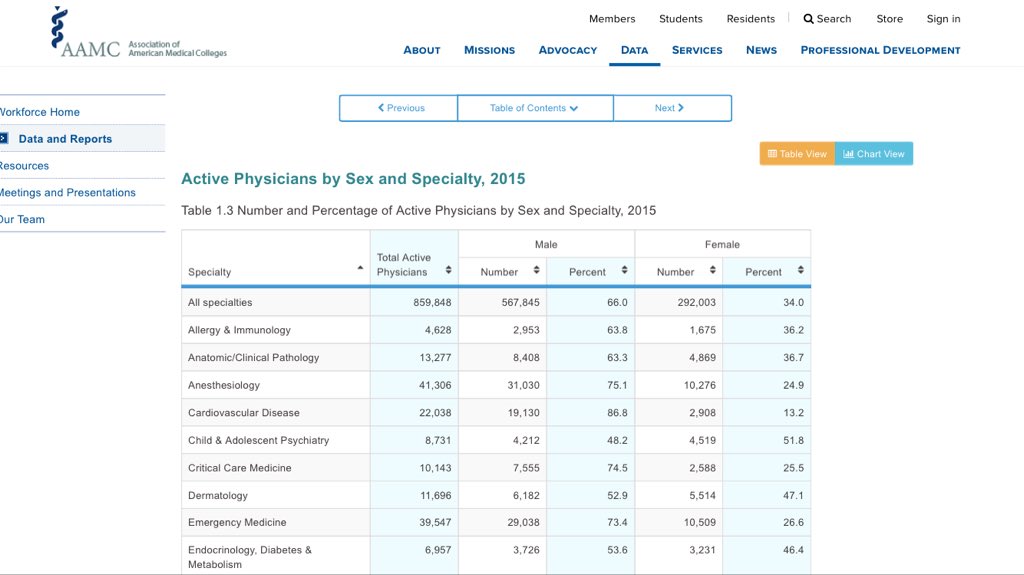Click the Residents link

[x=750, y=19]
